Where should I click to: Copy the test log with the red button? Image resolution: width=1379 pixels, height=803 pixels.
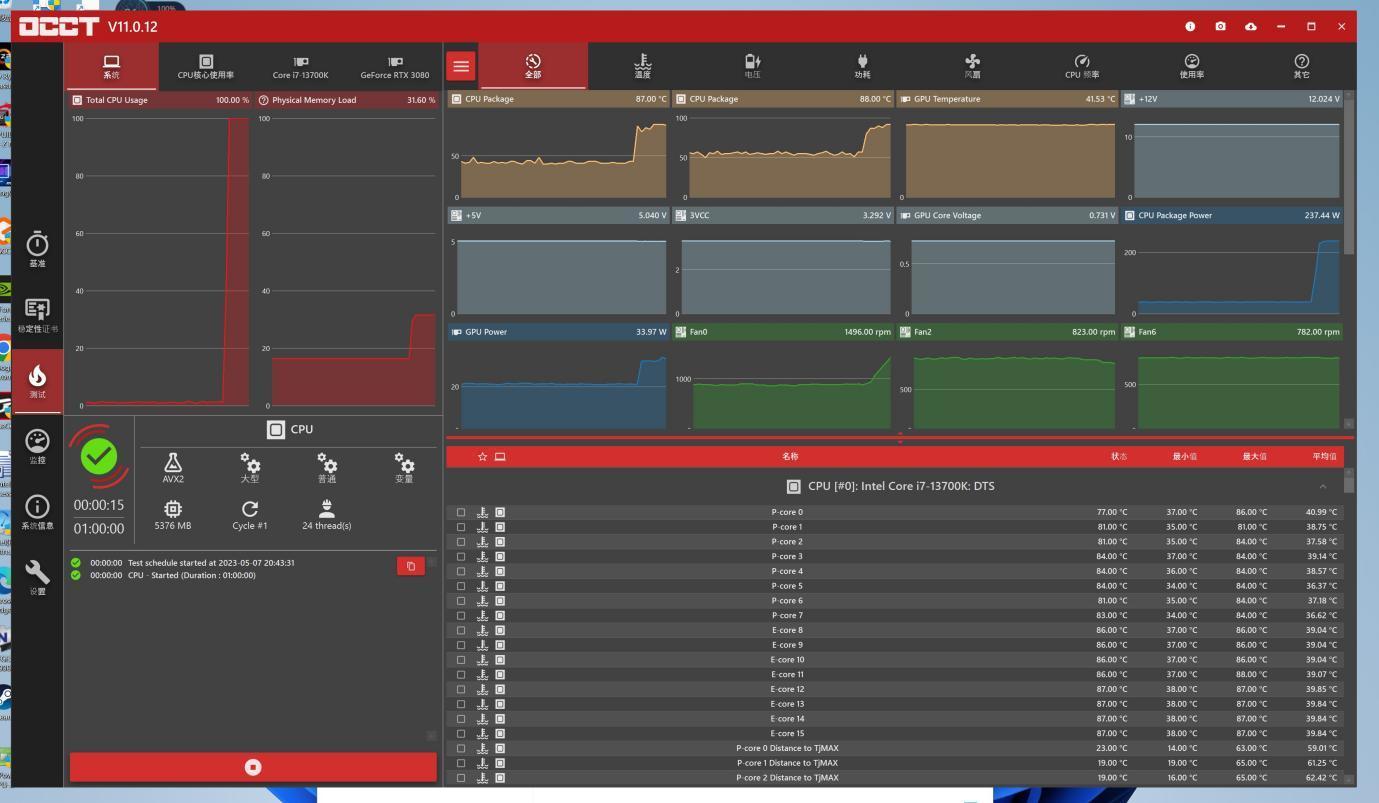click(x=411, y=566)
